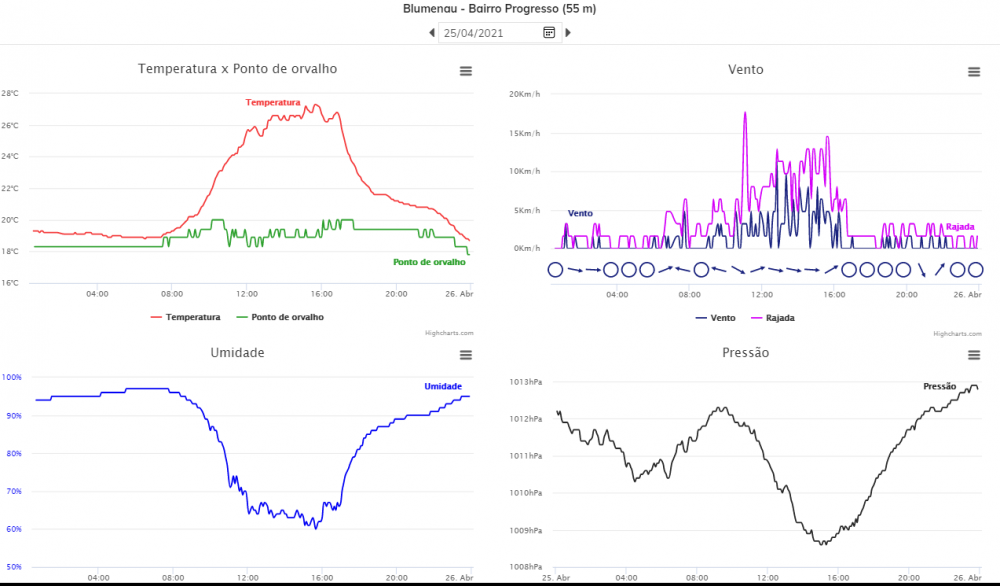Click the blue Umidade series label
The height and width of the screenshot is (586, 1000).
[443, 386]
